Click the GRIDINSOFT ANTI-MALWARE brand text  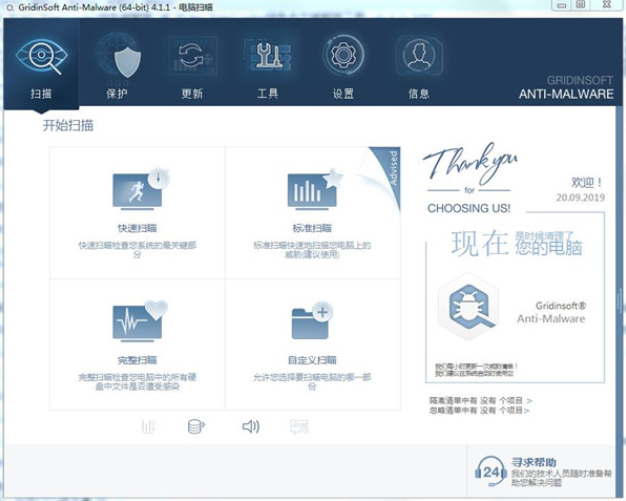pyautogui.click(x=566, y=88)
